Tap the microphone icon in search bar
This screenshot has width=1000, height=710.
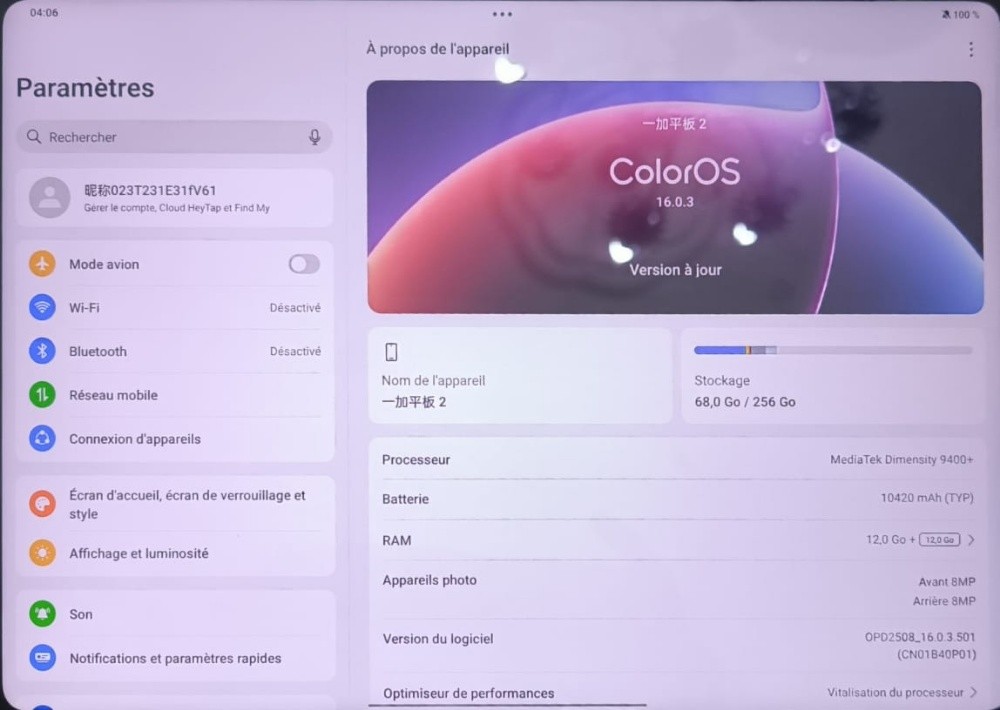(314, 137)
